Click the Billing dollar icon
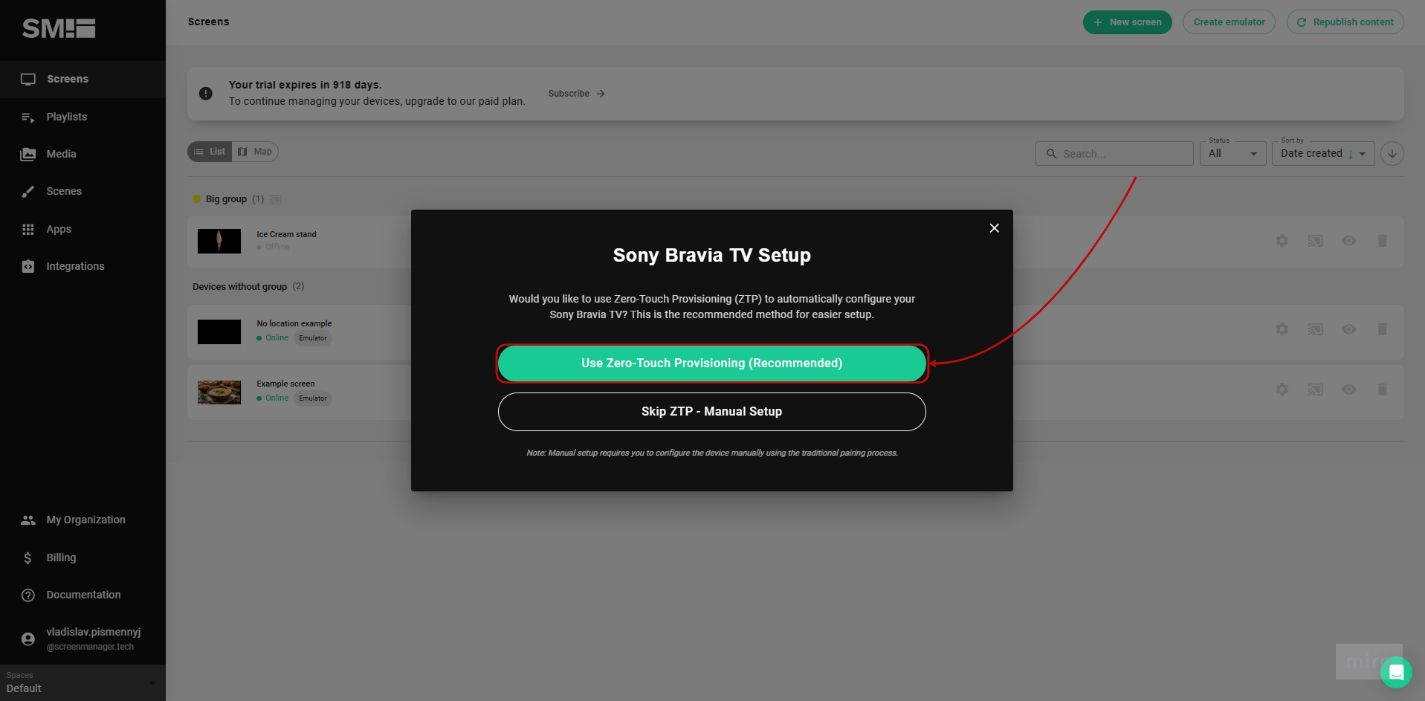1425x701 pixels. [28, 558]
